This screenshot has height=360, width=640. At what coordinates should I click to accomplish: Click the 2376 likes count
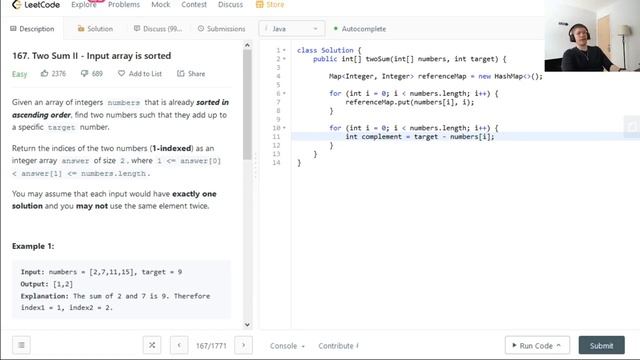click(x=58, y=73)
